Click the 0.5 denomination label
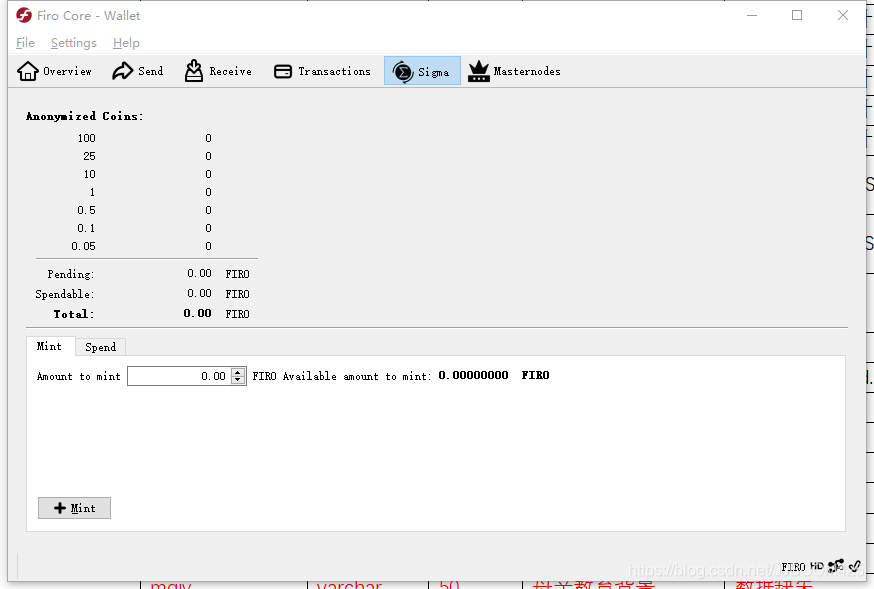This screenshot has height=589, width=874. point(86,210)
